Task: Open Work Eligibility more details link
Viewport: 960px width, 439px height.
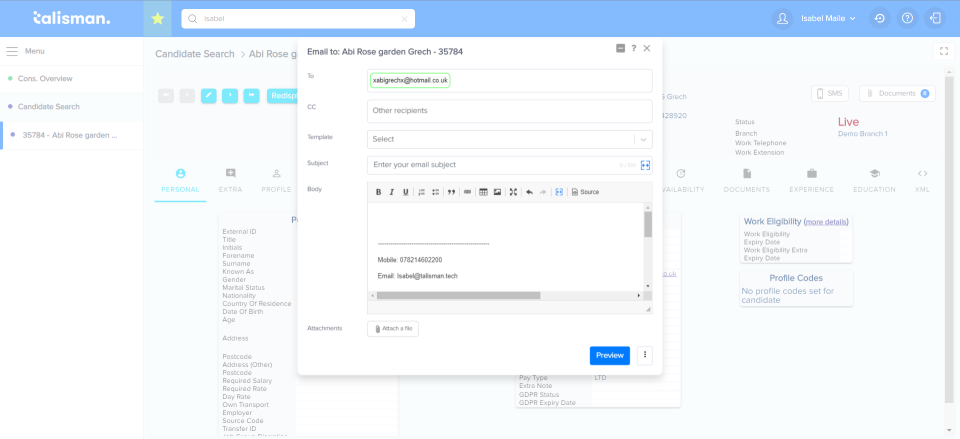Action: [826, 222]
